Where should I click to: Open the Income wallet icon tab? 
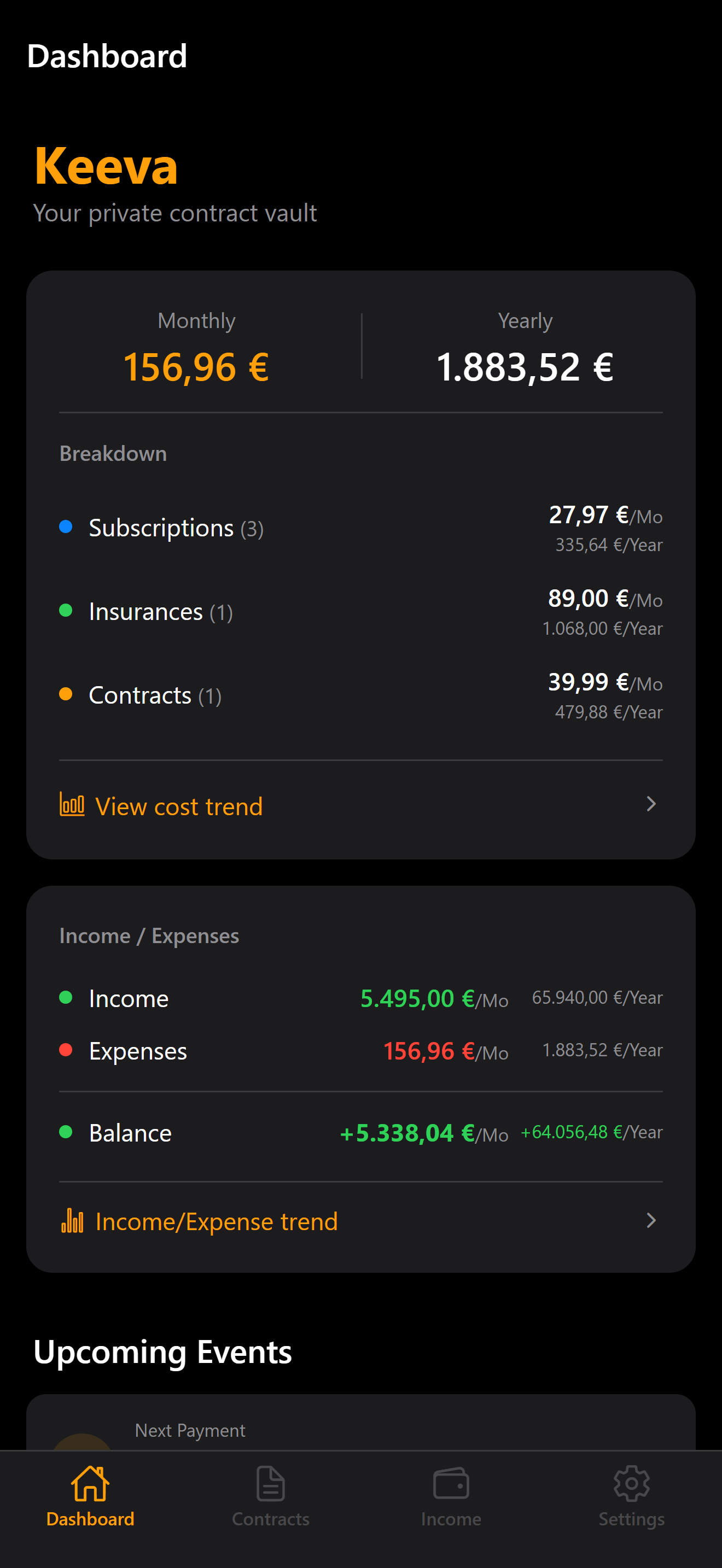[451, 1483]
